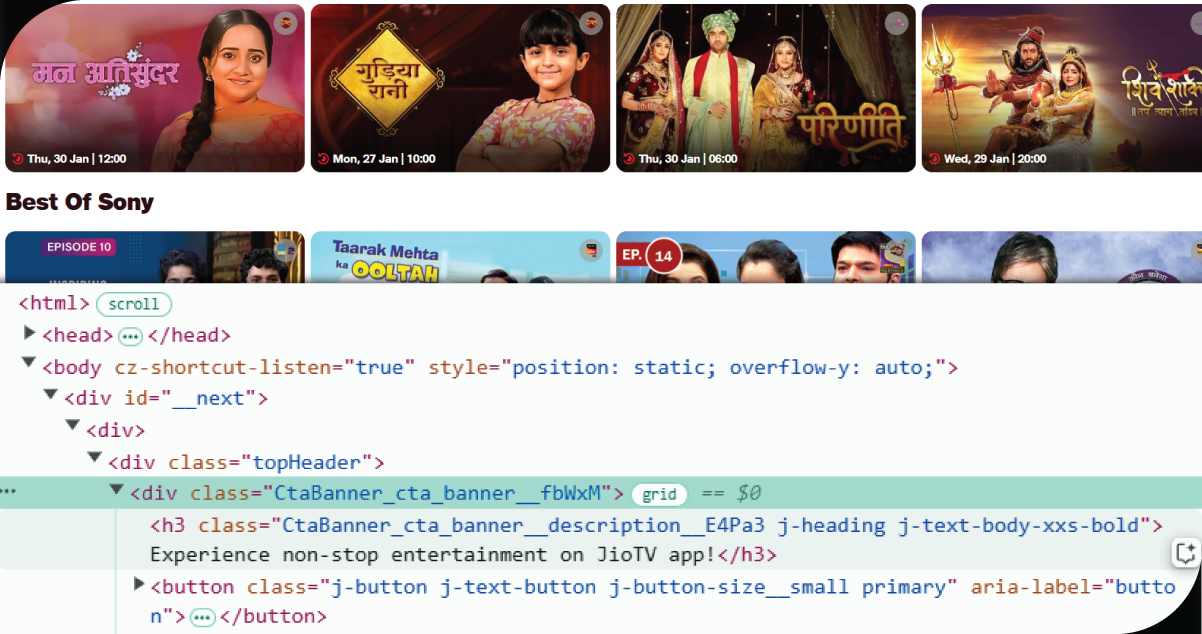Image resolution: width=1202 pixels, height=634 pixels.
Task: Click the AI assistance icon in DevTools
Action: coord(1185,553)
